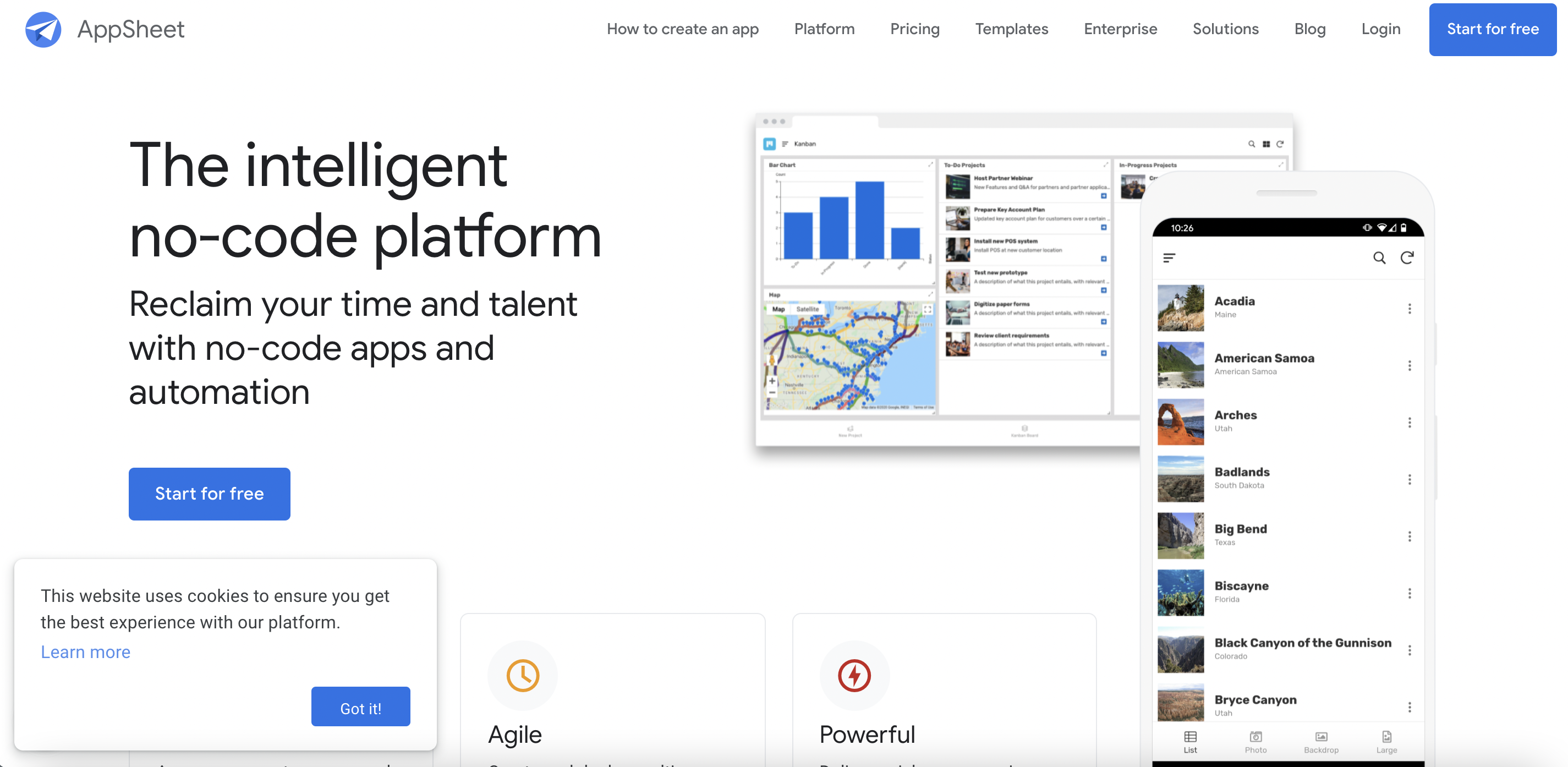This screenshot has height=767, width=1568.
Task: Open the three-dot menu for Acadia
Action: point(1409,309)
